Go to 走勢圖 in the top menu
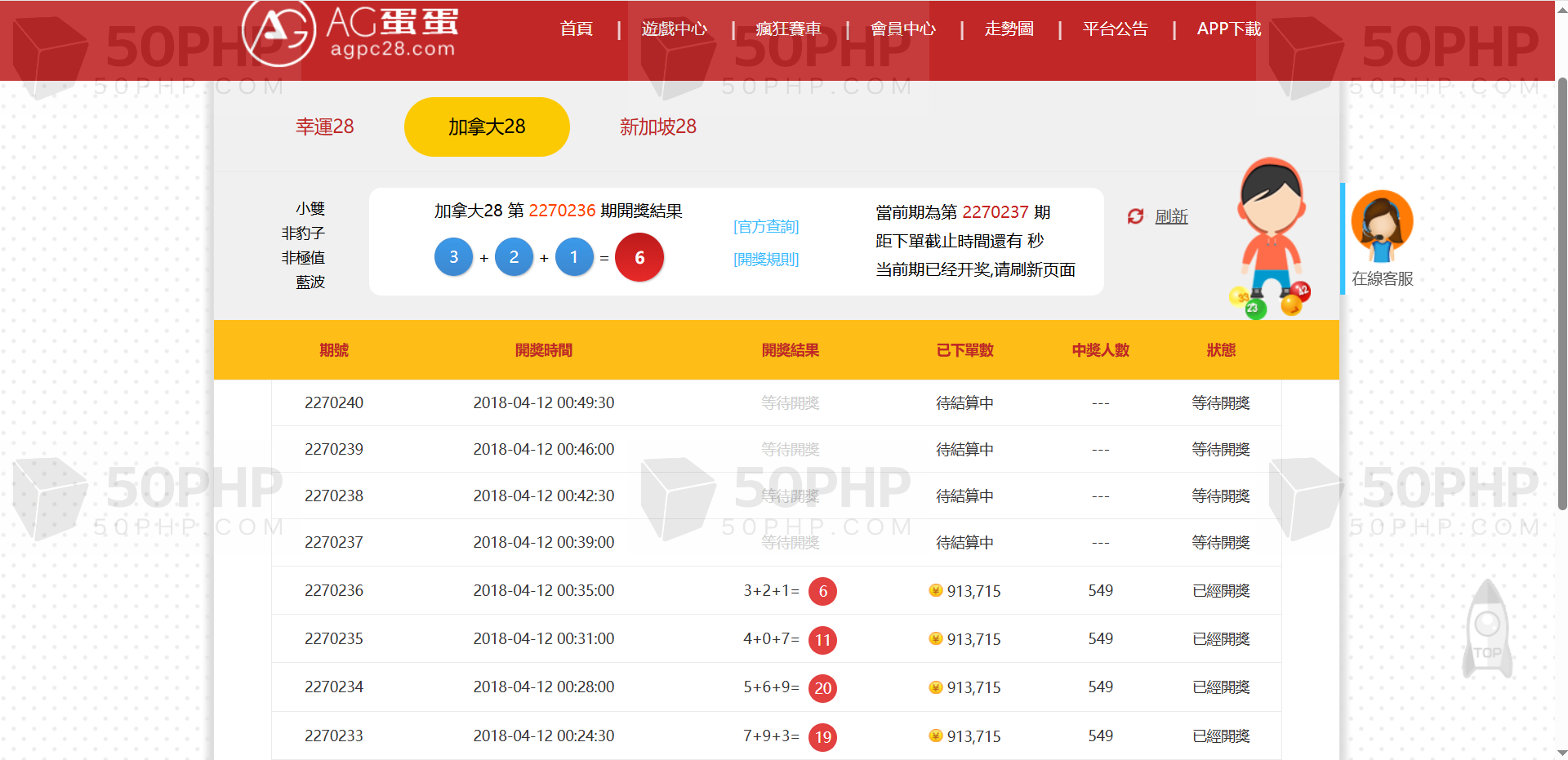This screenshot has width=1568, height=760. (1009, 29)
